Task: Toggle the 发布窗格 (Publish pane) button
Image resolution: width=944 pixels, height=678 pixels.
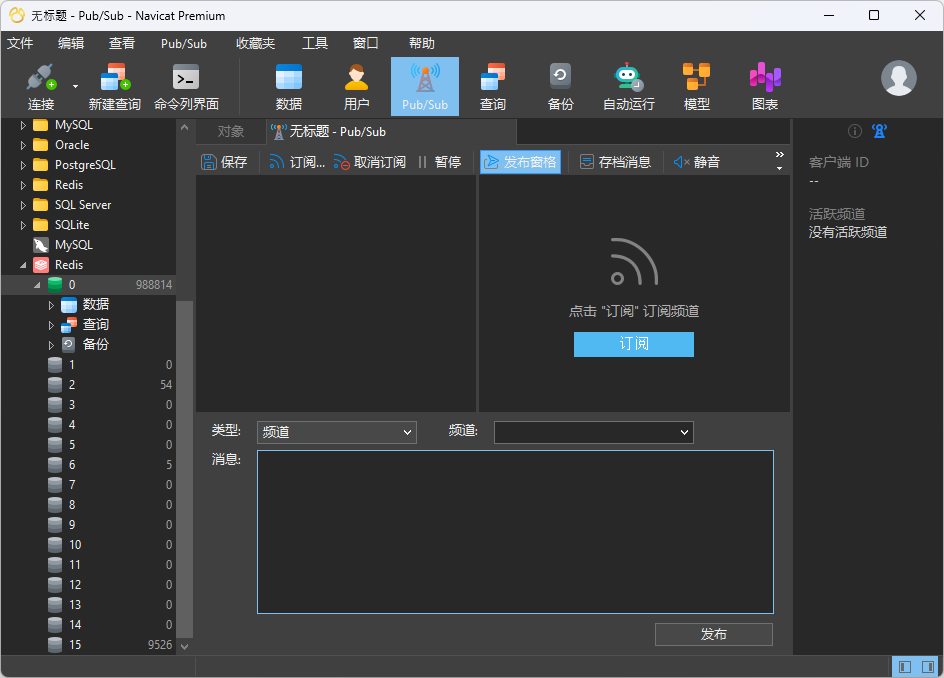Action: coord(520,162)
